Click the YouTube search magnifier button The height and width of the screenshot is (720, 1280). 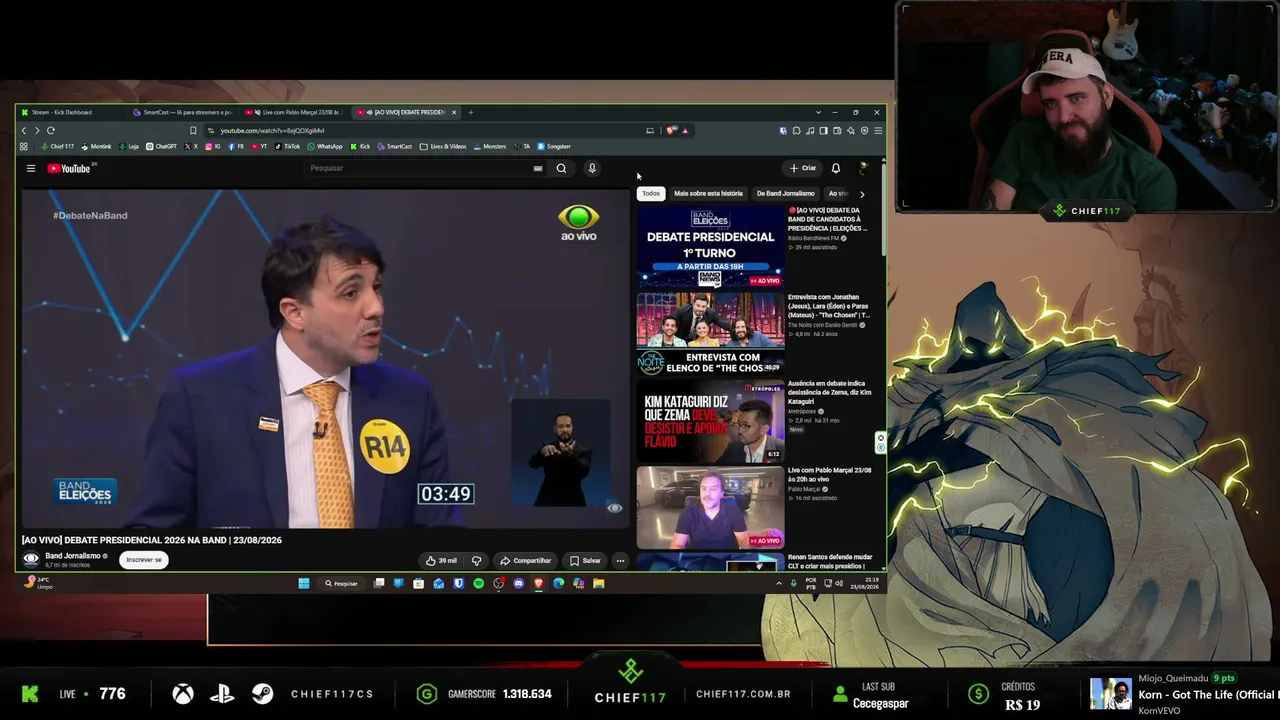coord(561,168)
